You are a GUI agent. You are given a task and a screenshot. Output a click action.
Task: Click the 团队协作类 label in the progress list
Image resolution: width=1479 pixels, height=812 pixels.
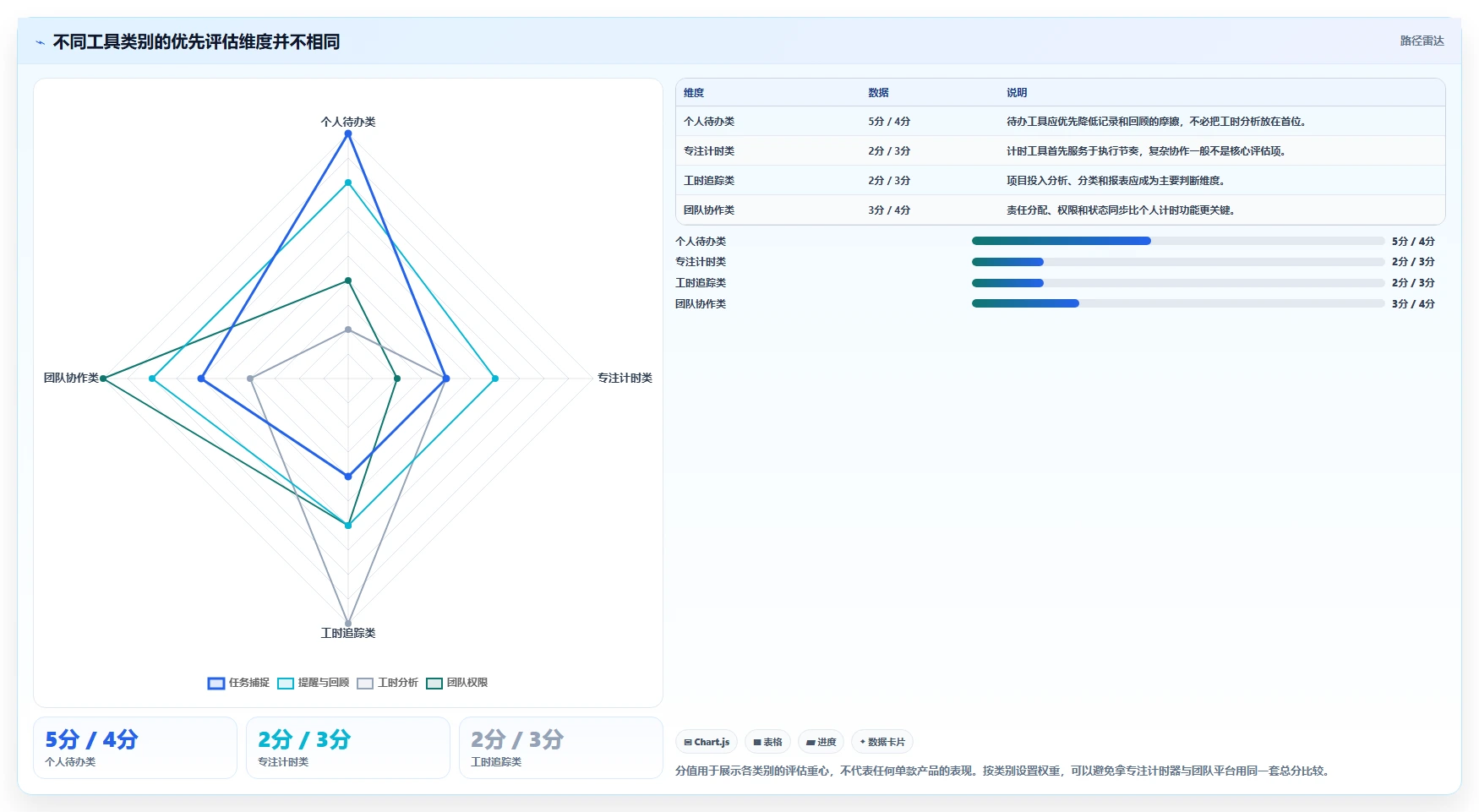[x=701, y=304]
